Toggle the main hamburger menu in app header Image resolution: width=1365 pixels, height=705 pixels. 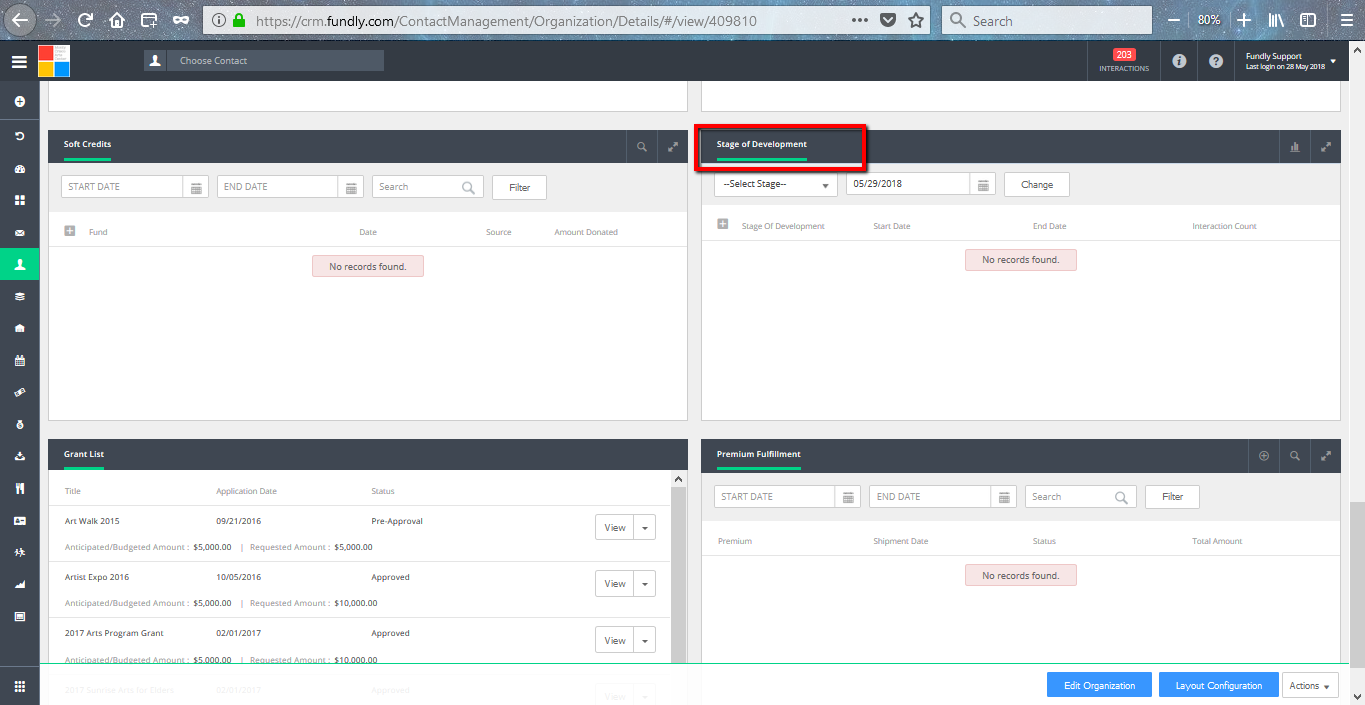(19, 62)
